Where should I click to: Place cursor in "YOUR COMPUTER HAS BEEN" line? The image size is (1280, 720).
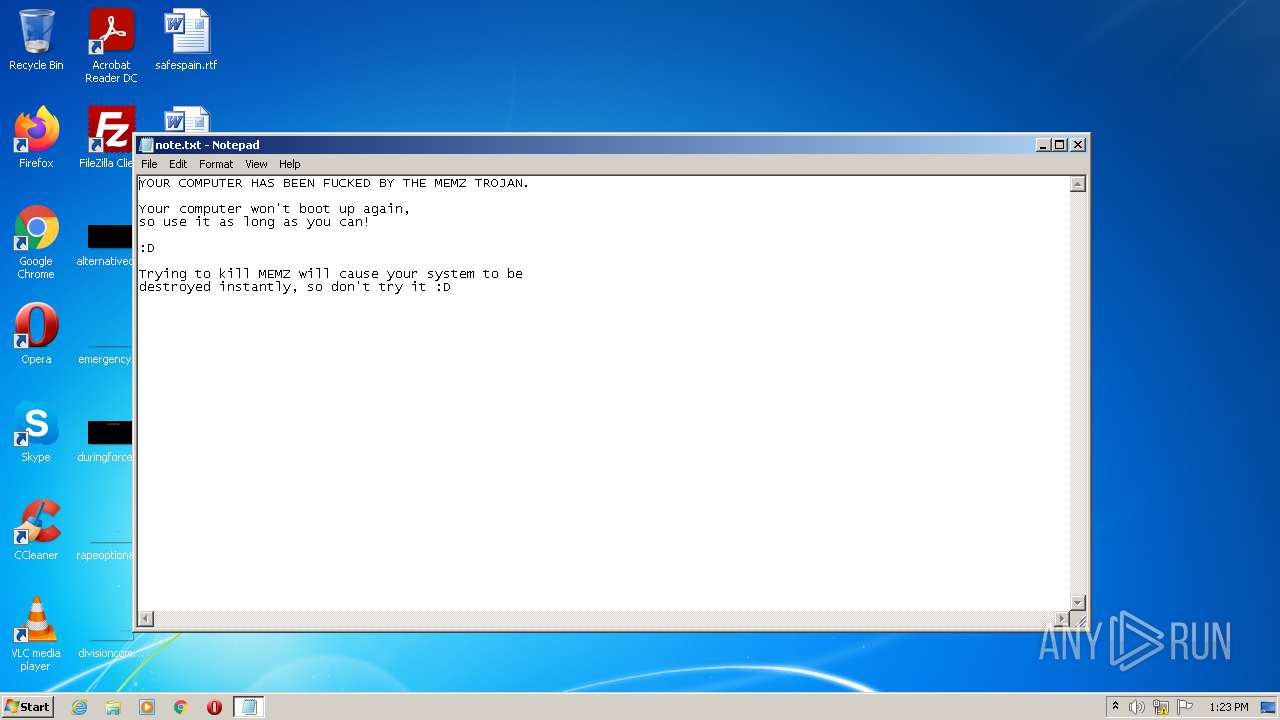pyautogui.click(x=334, y=183)
